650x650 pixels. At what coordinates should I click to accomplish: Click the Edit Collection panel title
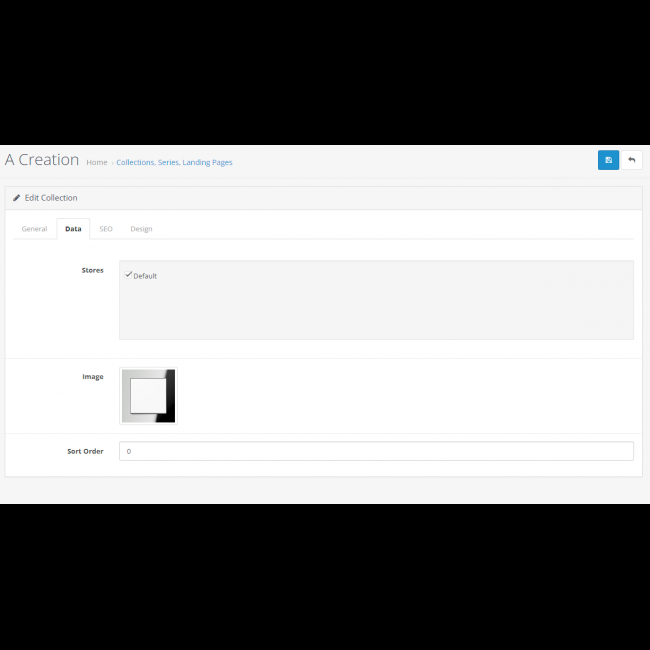(x=51, y=198)
